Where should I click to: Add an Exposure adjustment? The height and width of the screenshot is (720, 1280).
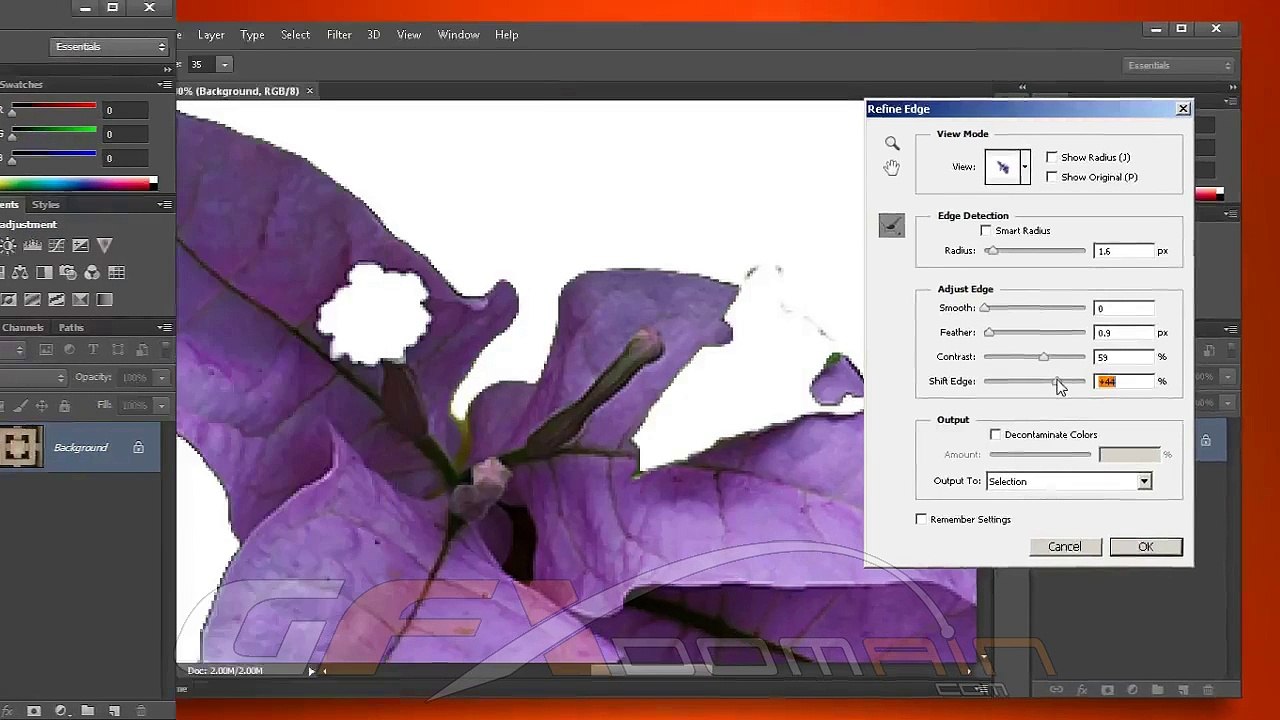[x=80, y=245]
